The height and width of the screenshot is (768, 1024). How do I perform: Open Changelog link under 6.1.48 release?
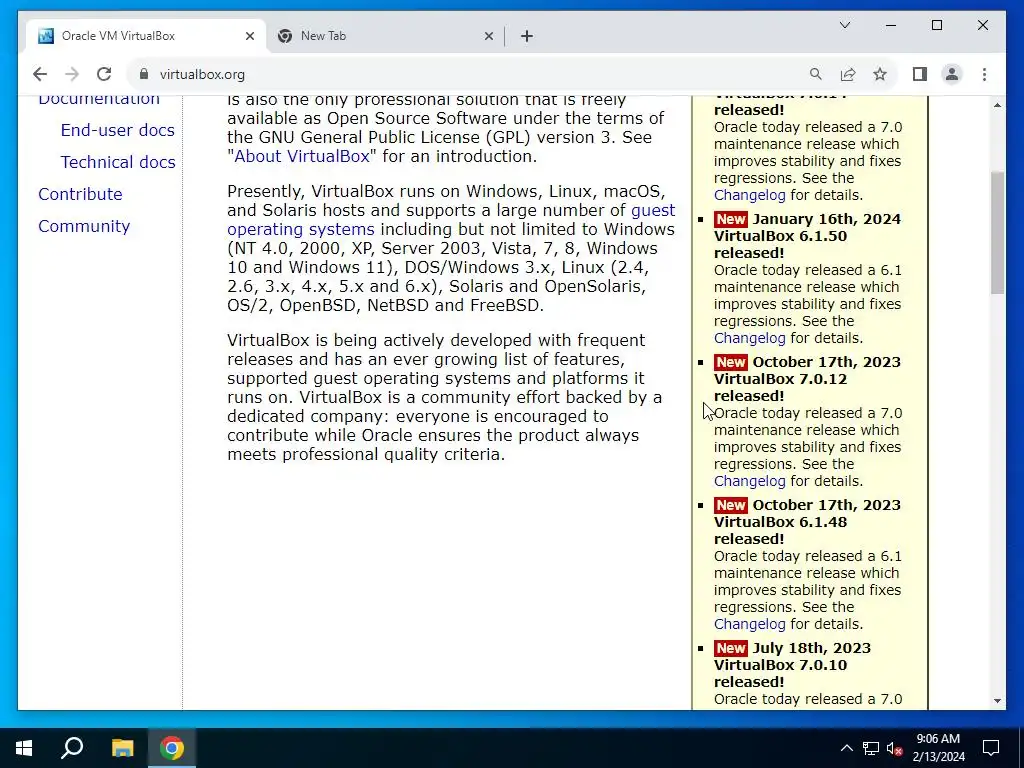coord(749,624)
